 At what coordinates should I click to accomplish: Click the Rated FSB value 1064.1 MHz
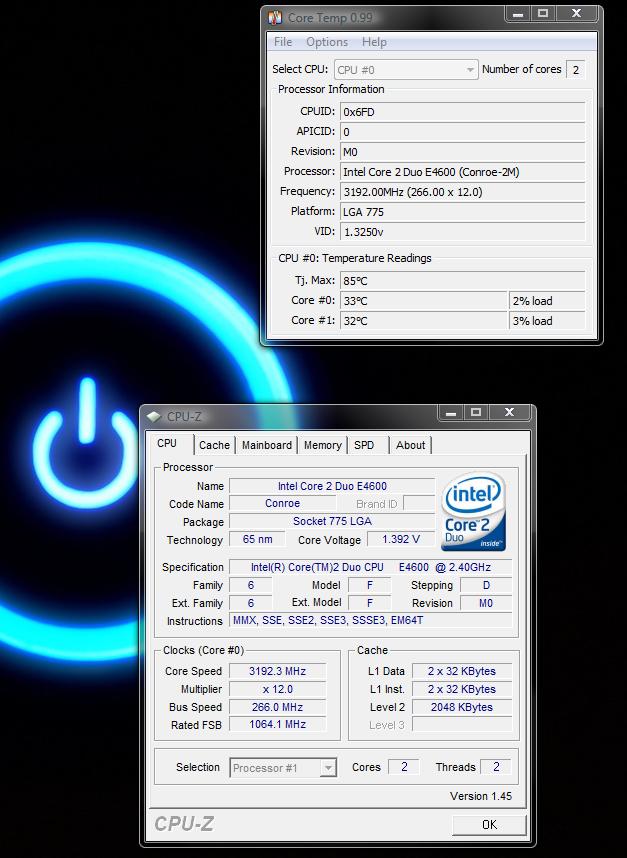click(x=277, y=724)
